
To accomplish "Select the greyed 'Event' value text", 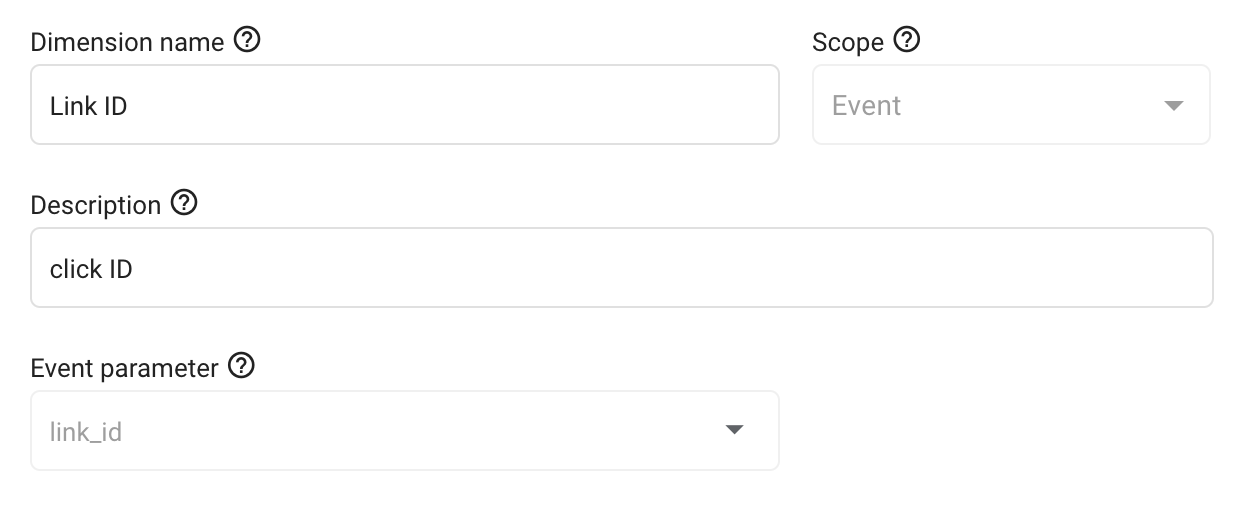I will 866,106.
